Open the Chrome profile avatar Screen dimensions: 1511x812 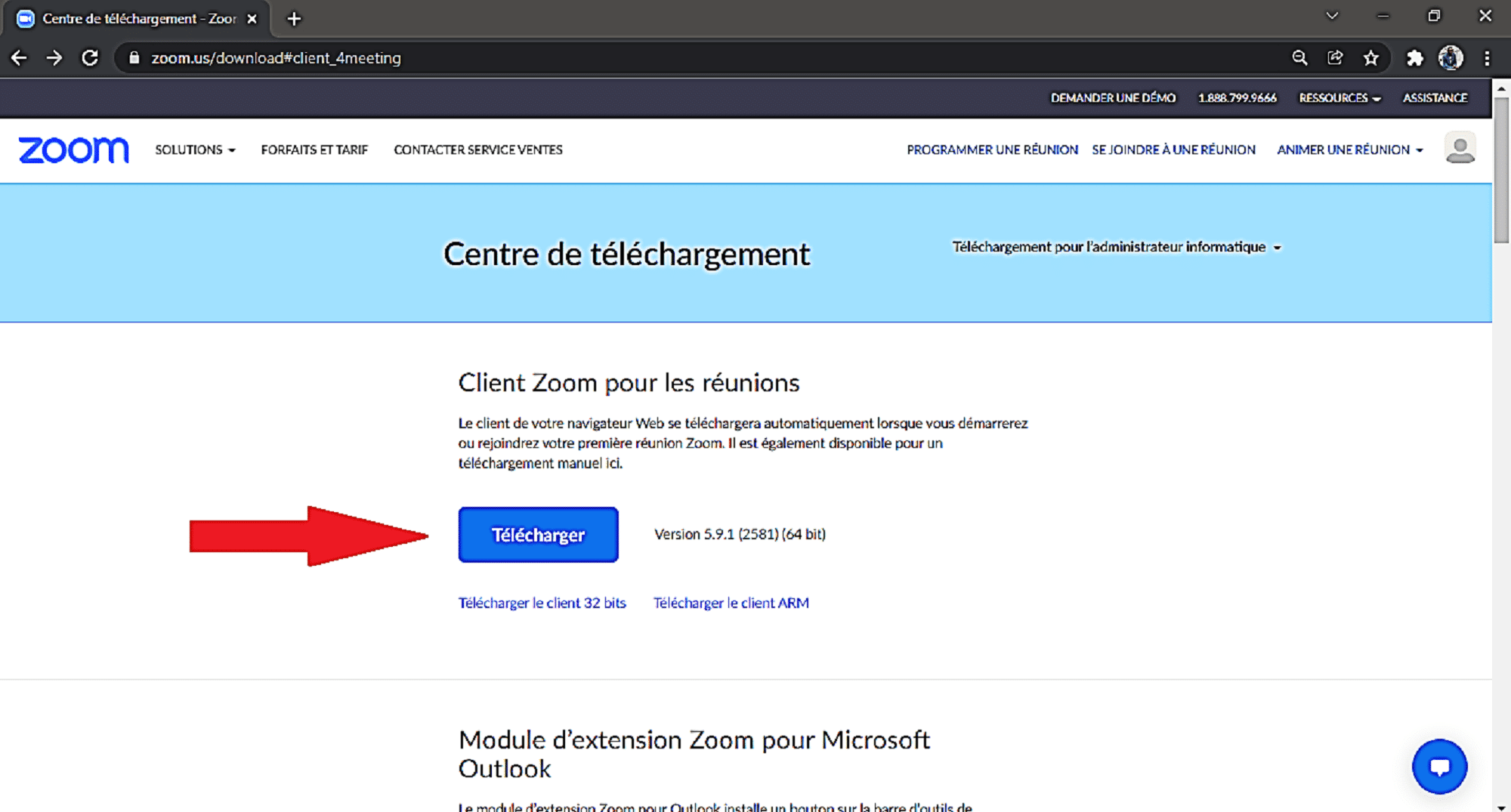click(1451, 58)
